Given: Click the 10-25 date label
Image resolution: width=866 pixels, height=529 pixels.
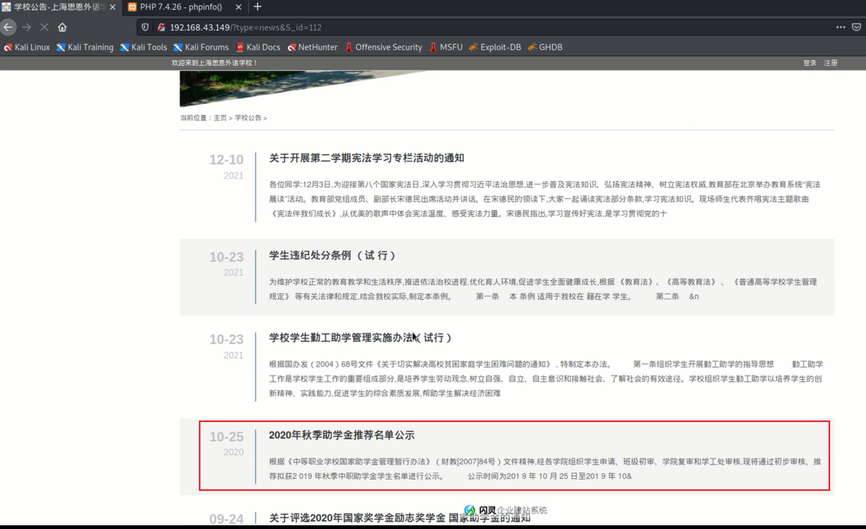Looking at the screenshot, I should [226, 437].
